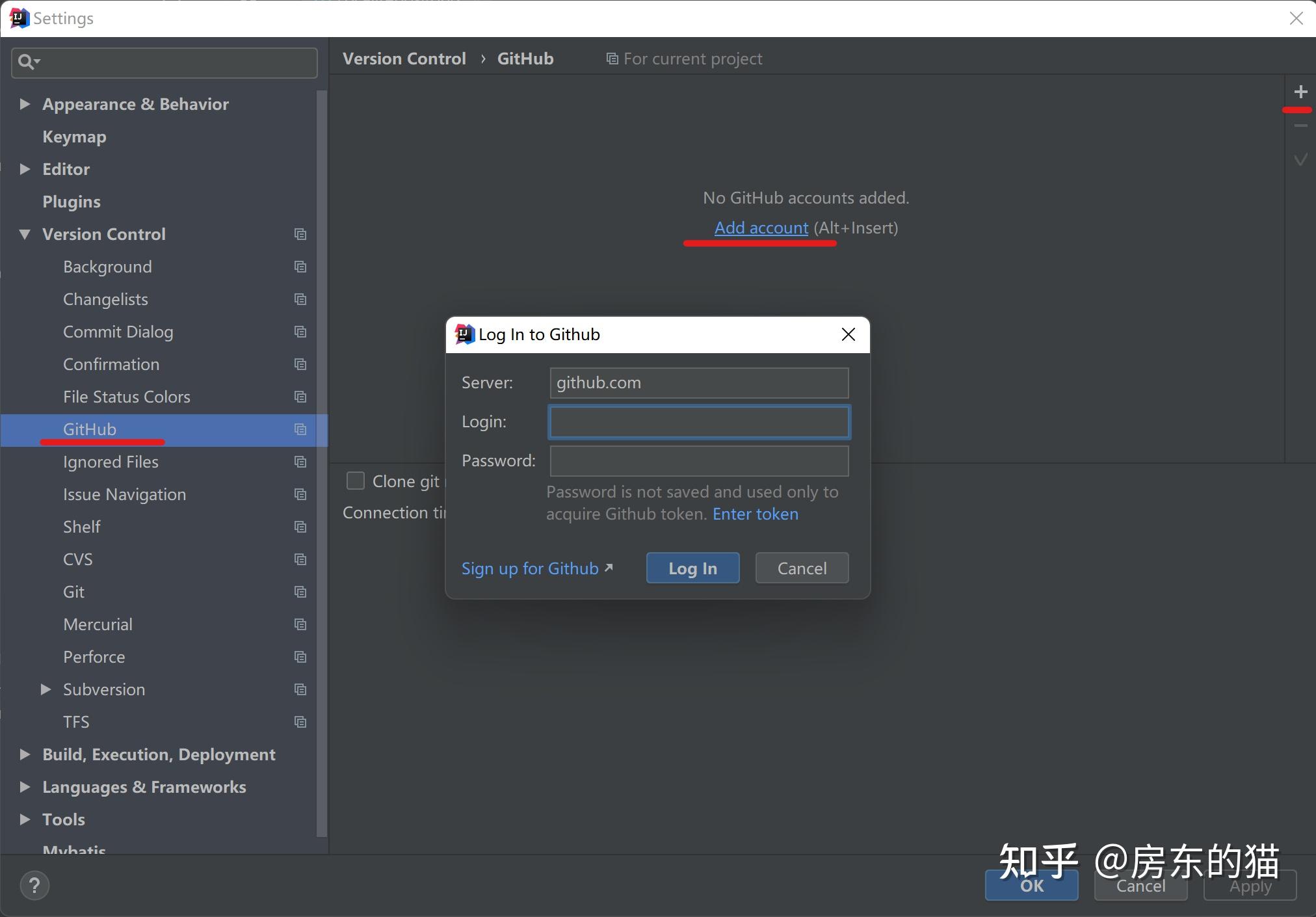Click the copy icon beside the Git entry

pyautogui.click(x=300, y=592)
